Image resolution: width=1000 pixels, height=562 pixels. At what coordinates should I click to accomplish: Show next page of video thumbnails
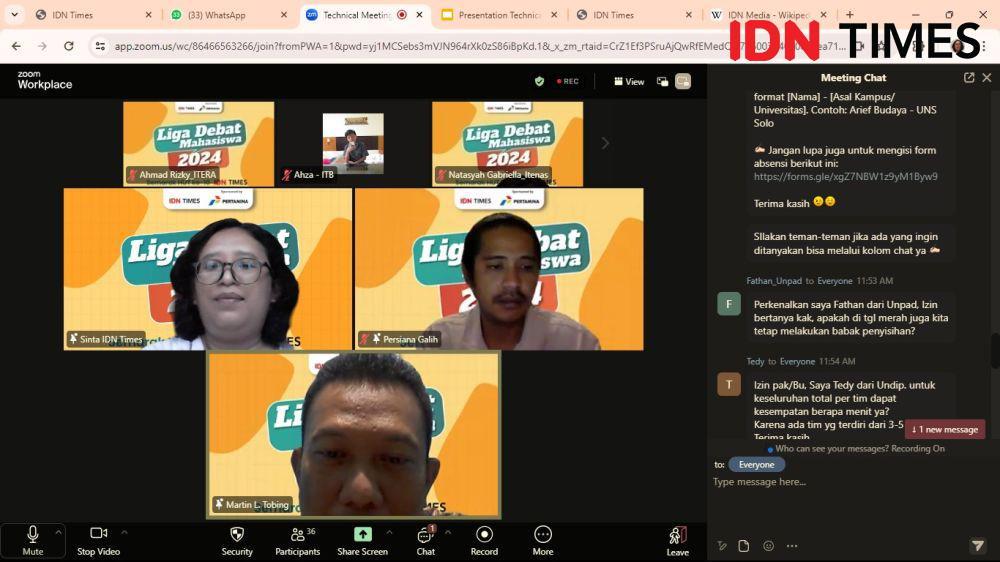pyautogui.click(x=605, y=144)
